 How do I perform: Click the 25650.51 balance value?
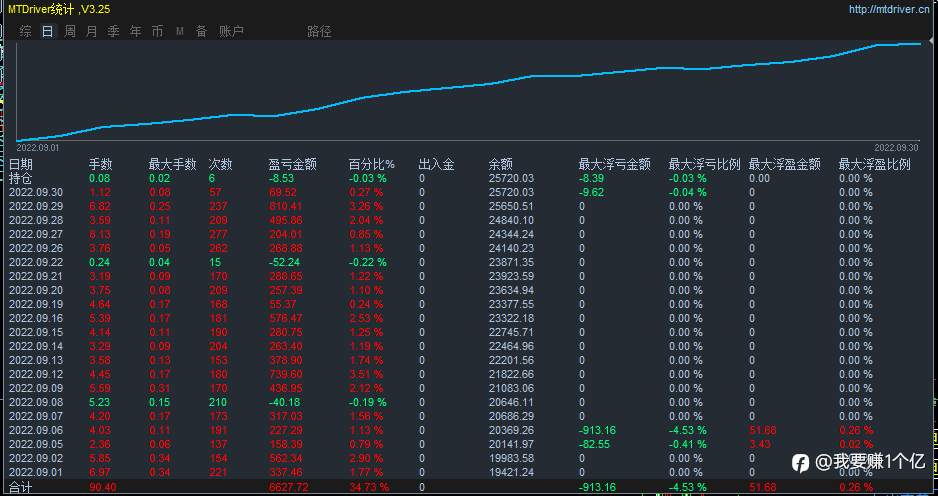pos(511,206)
